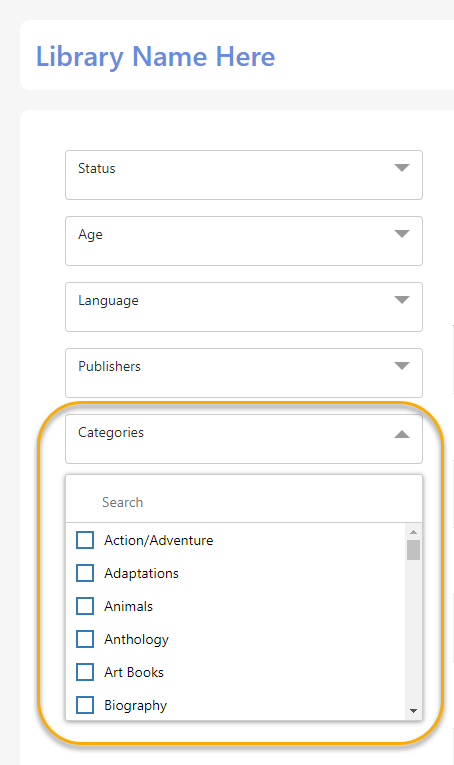This screenshot has height=765, width=454.
Task: Check the Action/Adventure checkbox
Action: 85,540
